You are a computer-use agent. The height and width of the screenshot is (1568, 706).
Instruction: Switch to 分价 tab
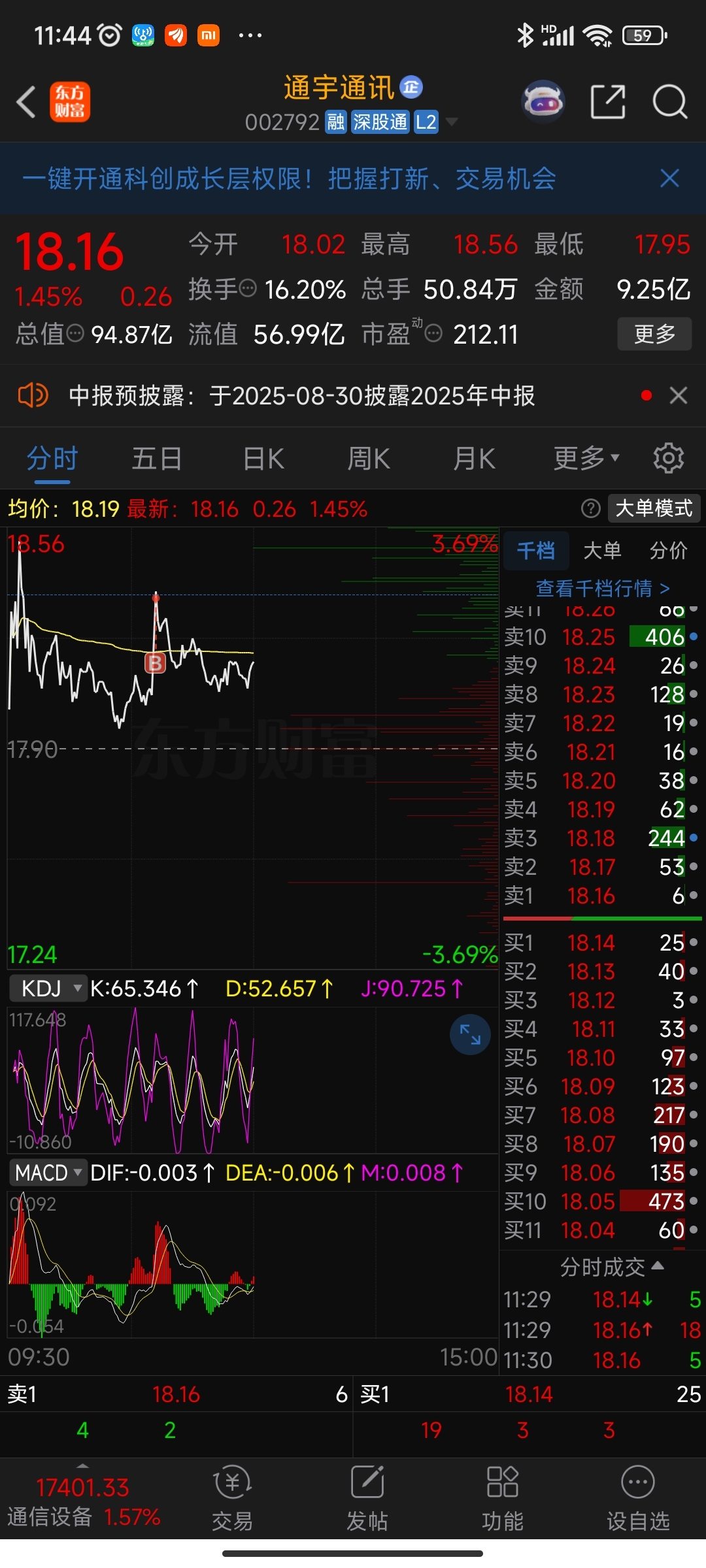click(668, 551)
